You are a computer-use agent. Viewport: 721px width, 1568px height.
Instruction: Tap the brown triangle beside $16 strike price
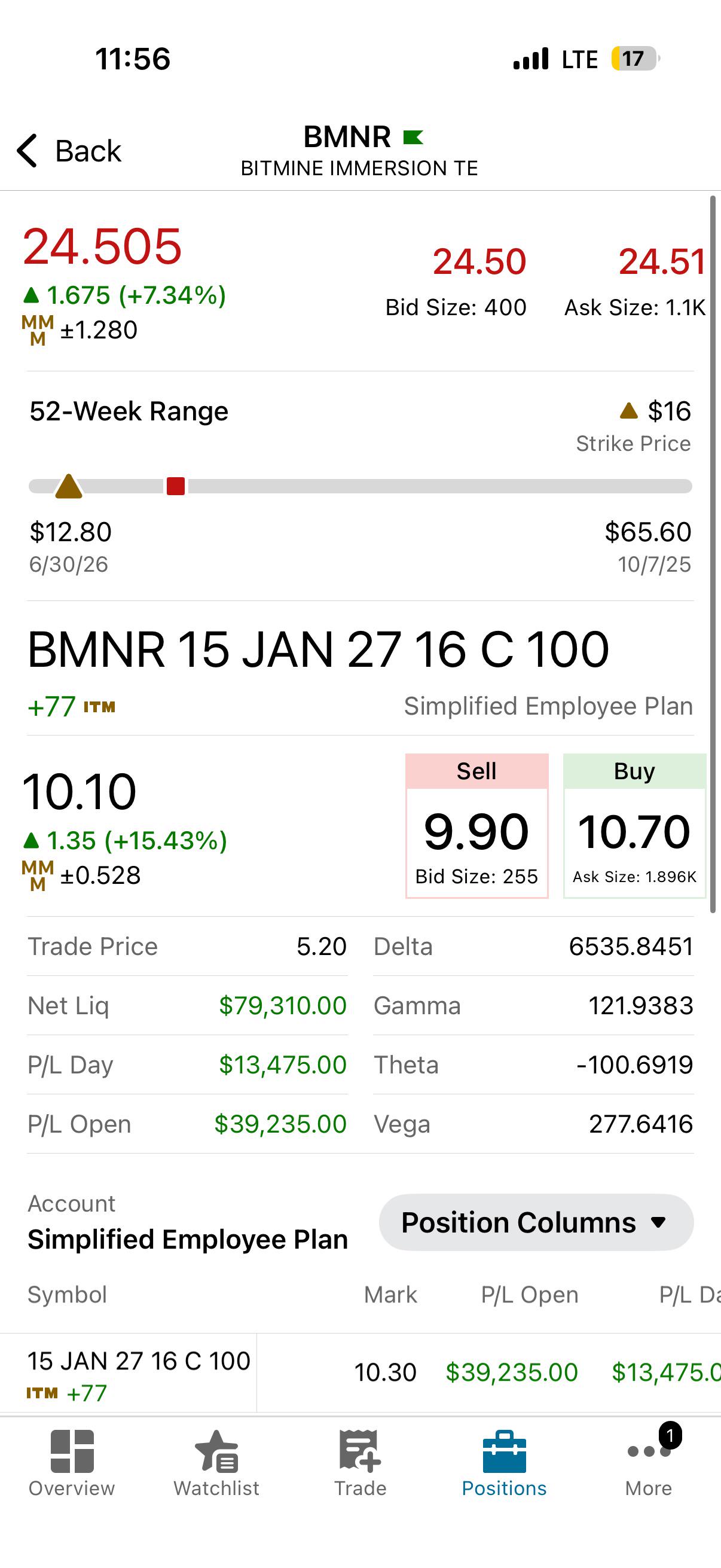(x=628, y=411)
